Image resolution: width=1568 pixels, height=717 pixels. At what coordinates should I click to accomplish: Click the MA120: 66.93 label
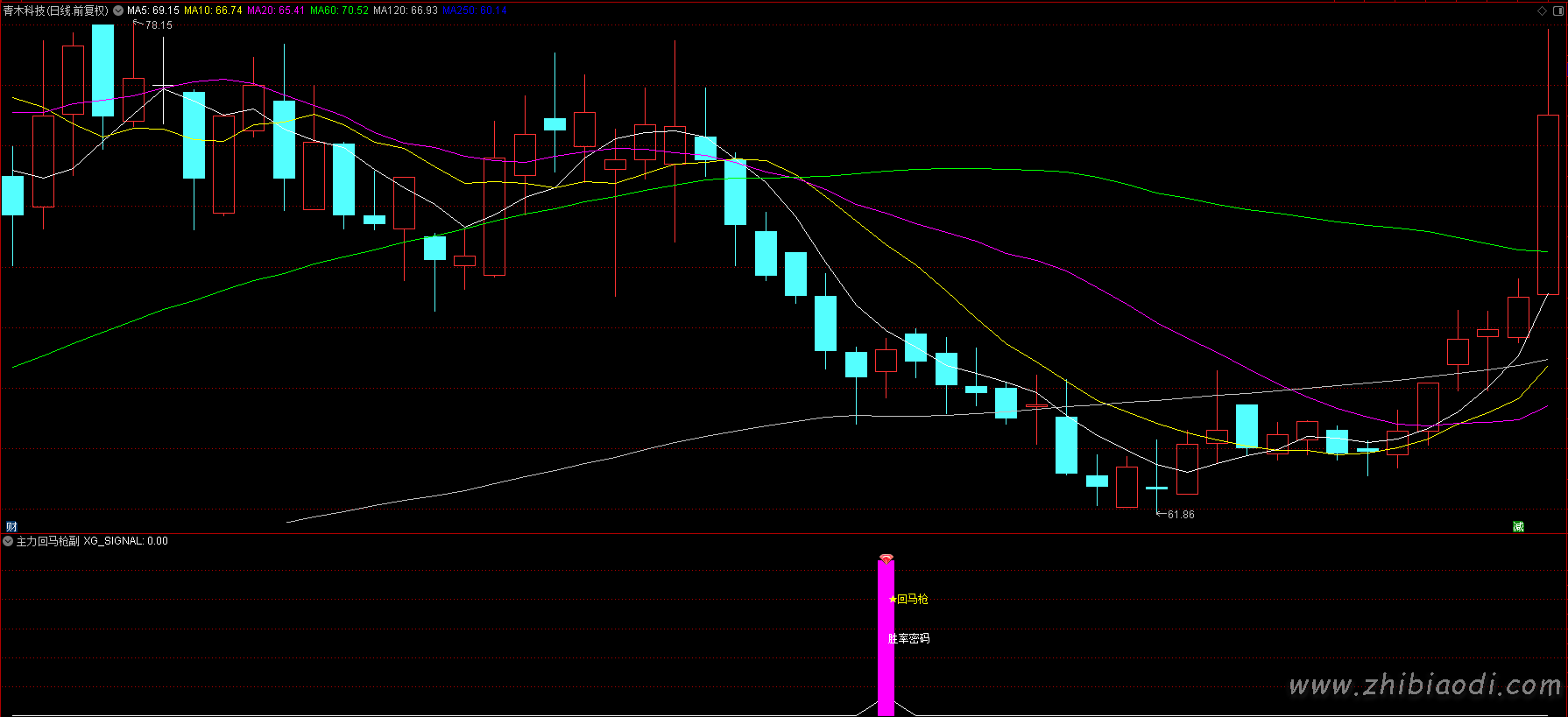405,11
